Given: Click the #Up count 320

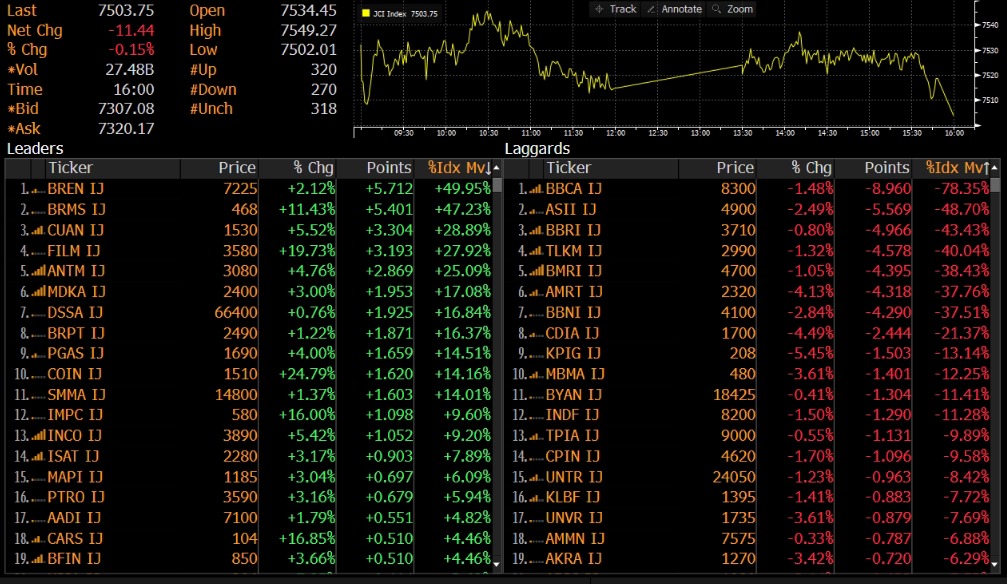Looking at the screenshot, I should [324, 70].
